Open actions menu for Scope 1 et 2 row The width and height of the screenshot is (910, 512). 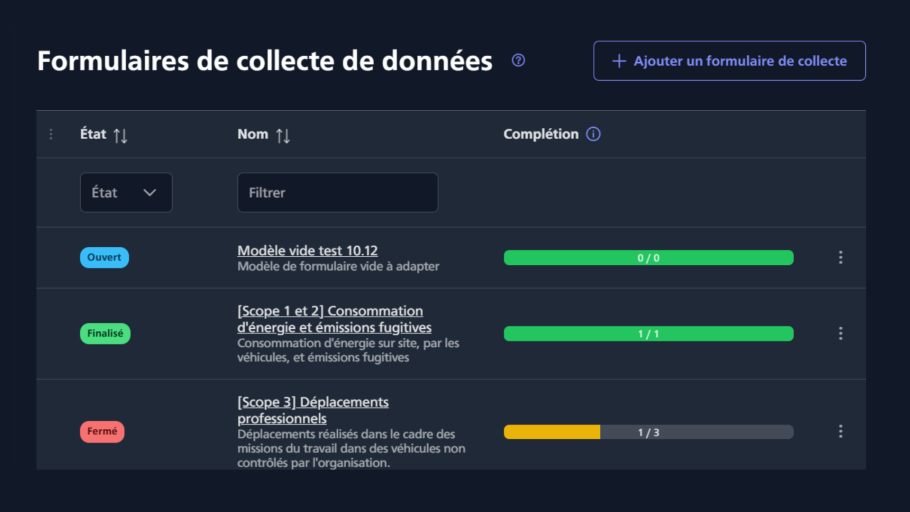(x=840, y=333)
